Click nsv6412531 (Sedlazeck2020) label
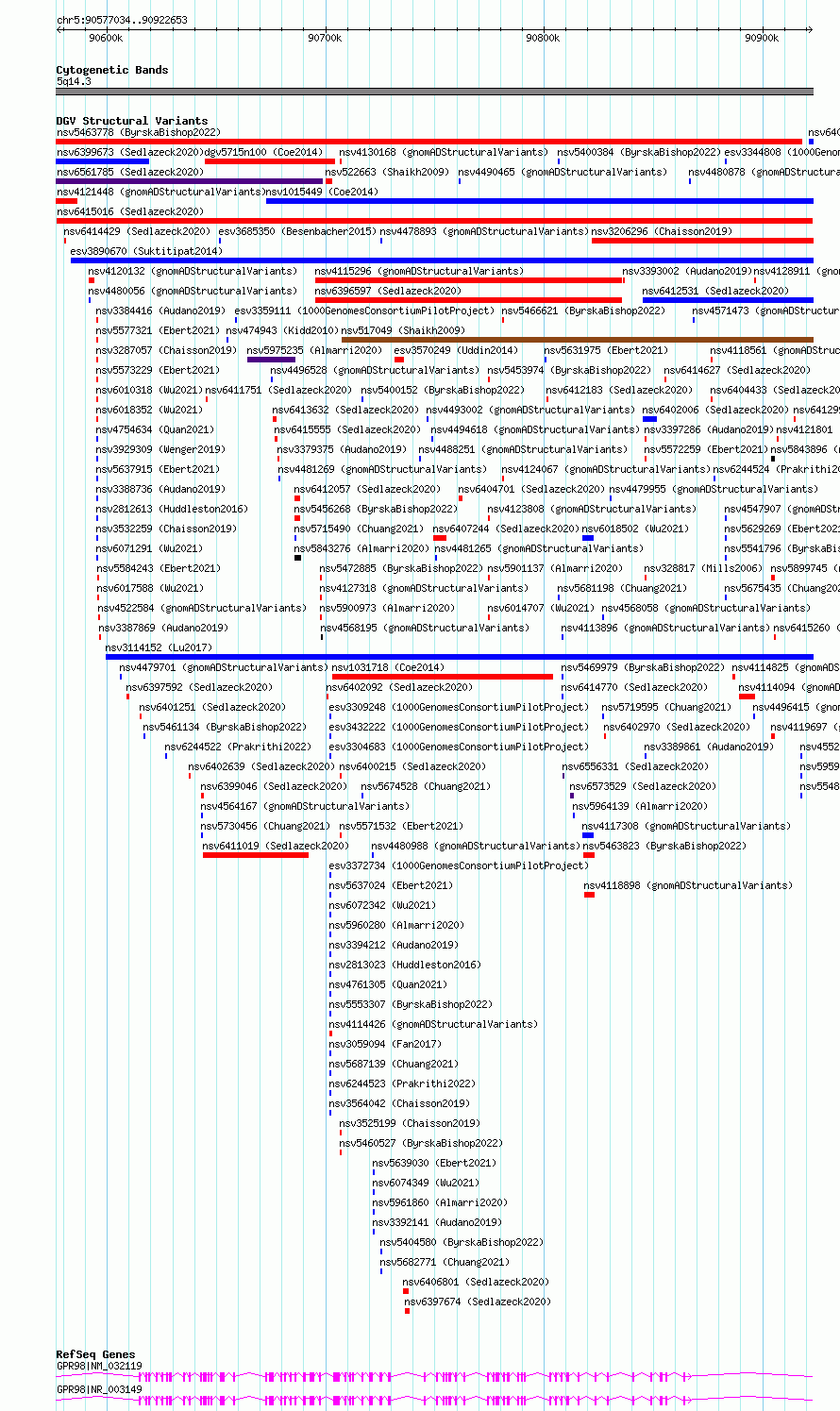 pyautogui.click(x=715, y=292)
